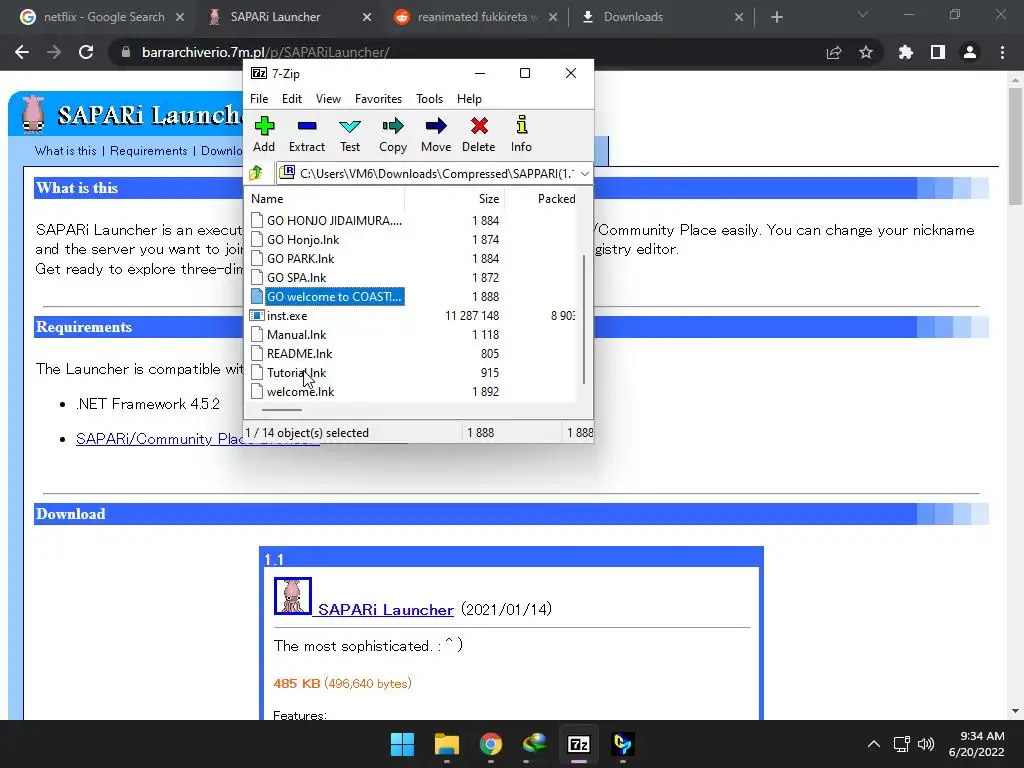Click the Delete red X icon
The height and width of the screenshot is (768, 1024).
[x=479, y=135]
